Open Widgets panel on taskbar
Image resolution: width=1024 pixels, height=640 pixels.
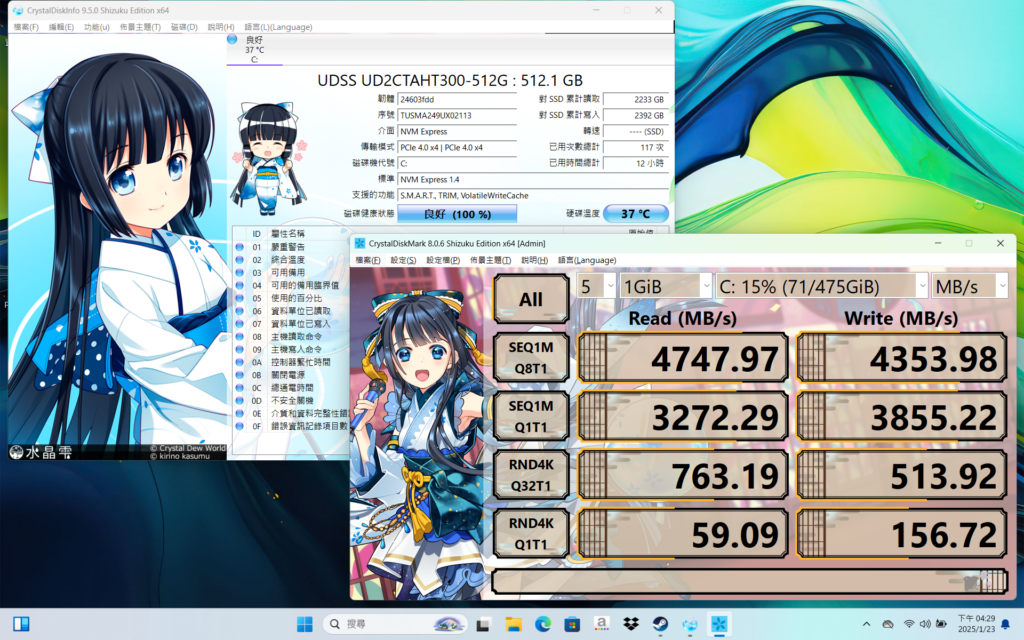coord(21,624)
